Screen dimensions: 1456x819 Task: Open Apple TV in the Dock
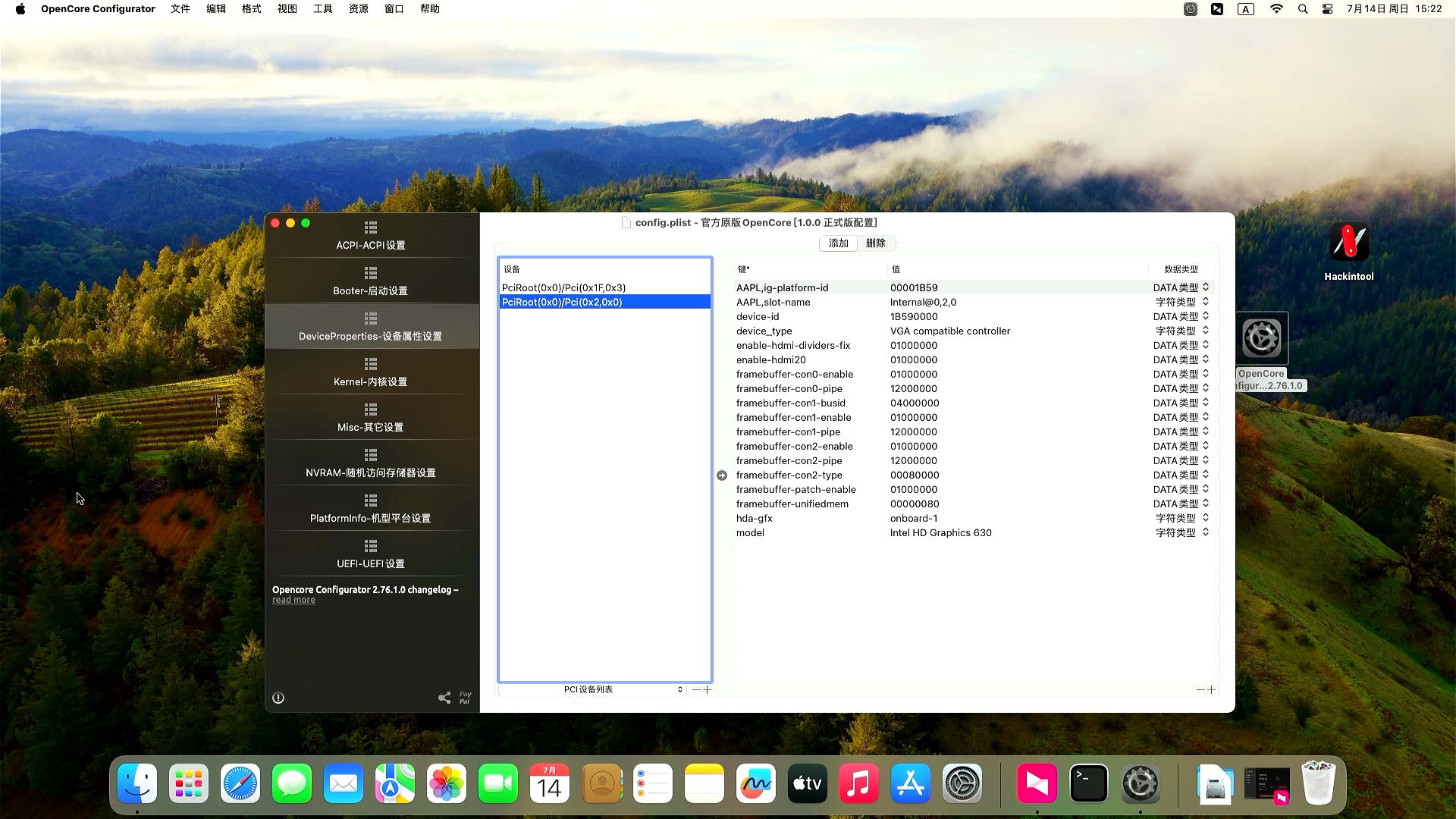click(808, 783)
